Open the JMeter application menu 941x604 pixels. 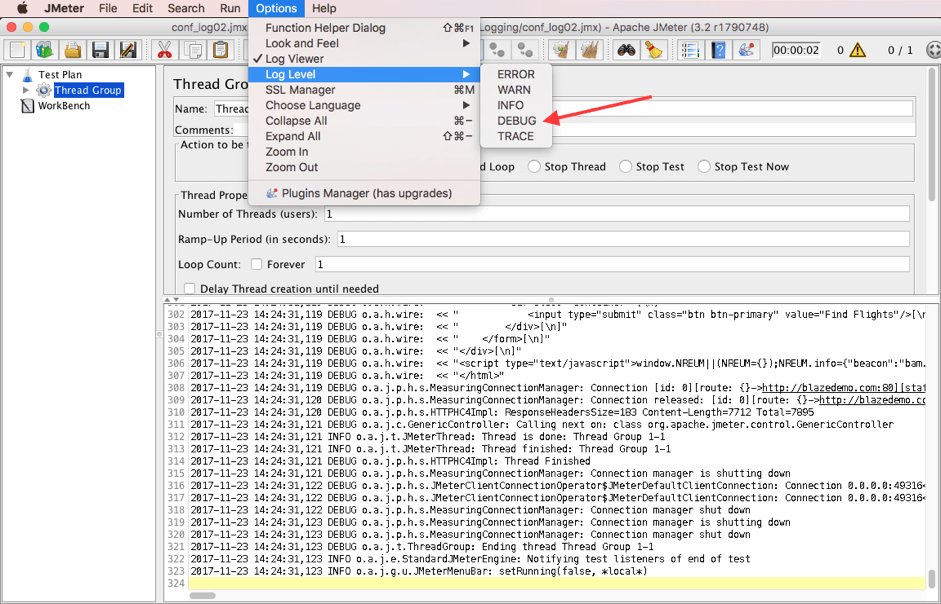click(64, 8)
